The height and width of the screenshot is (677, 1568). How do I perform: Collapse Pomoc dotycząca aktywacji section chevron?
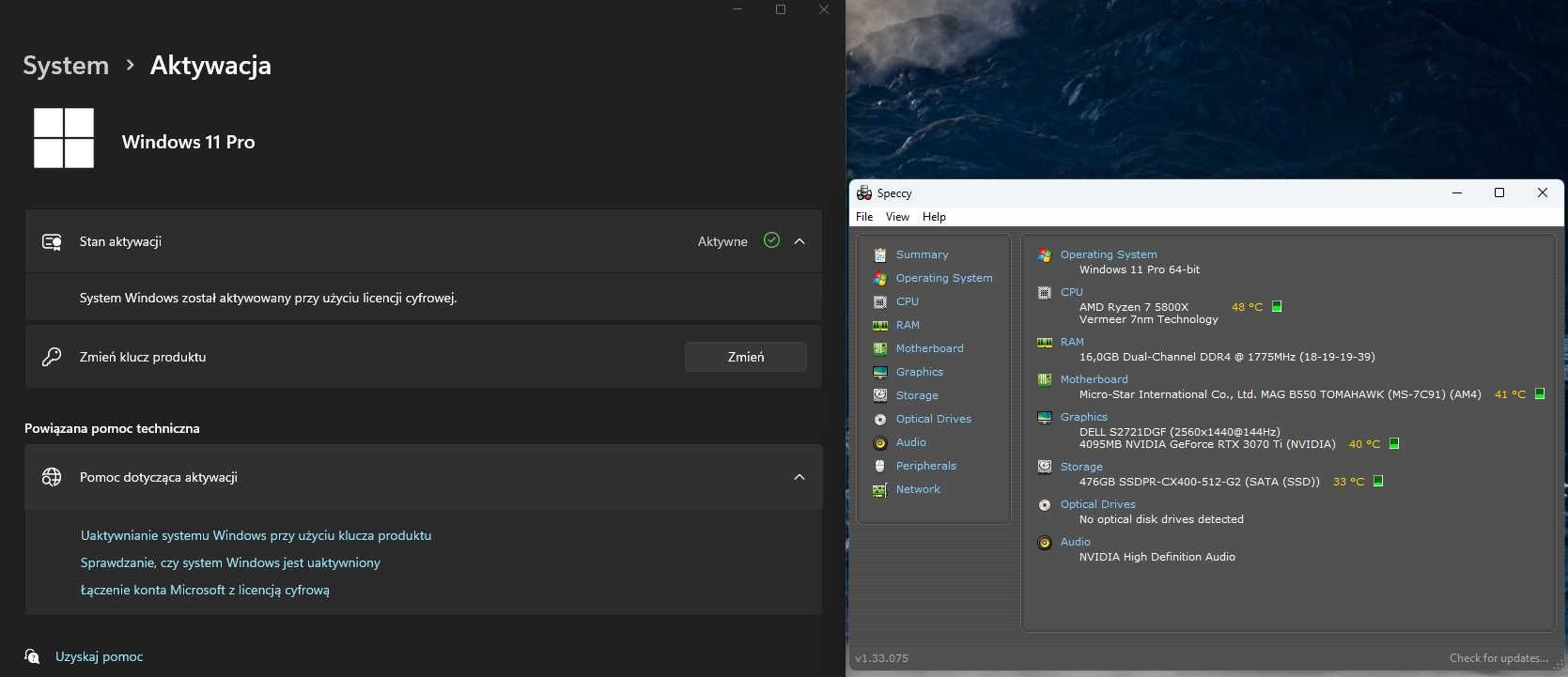(800, 477)
